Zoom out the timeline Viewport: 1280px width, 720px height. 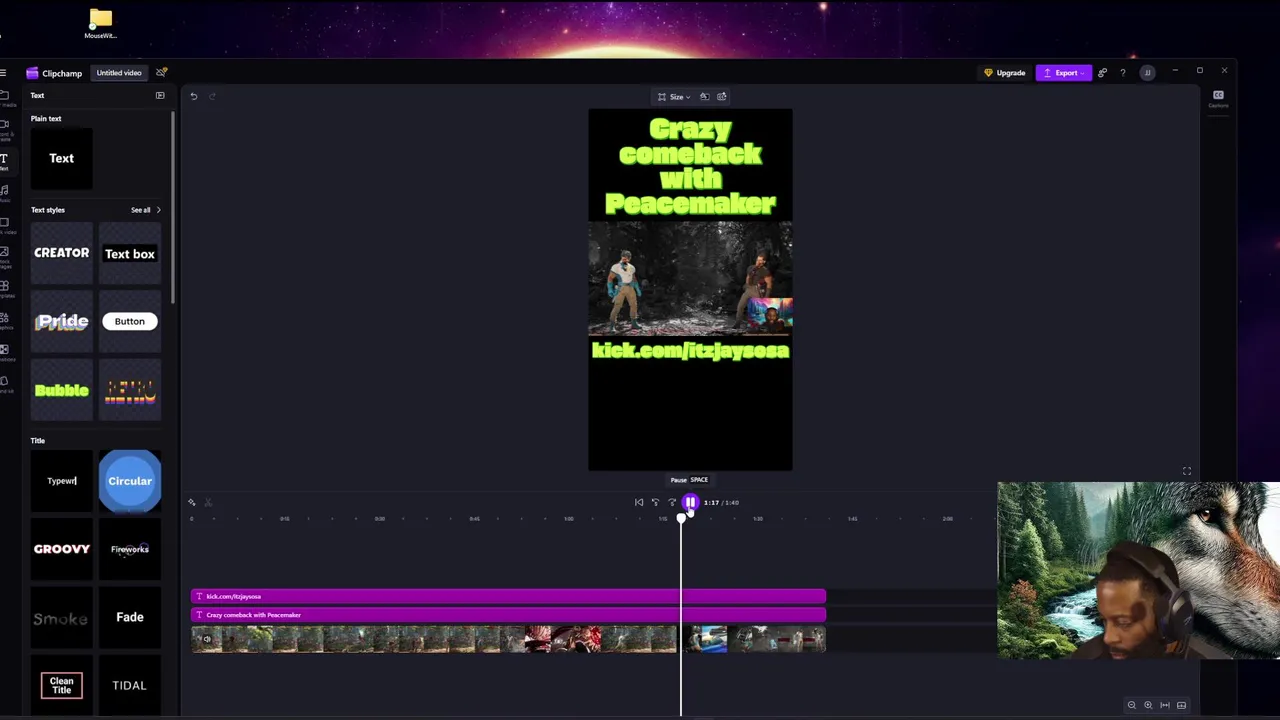pos(1132,705)
